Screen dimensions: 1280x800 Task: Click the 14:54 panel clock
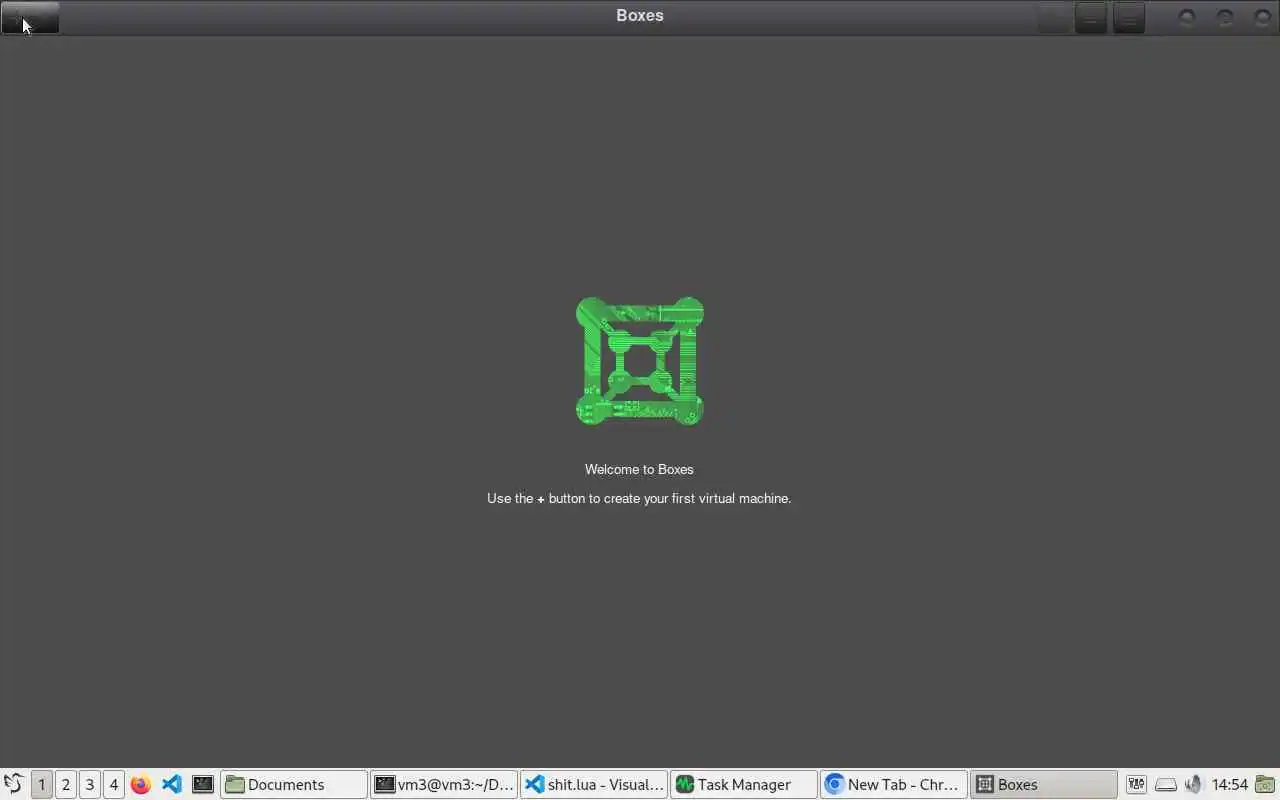tap(1230, 784)
